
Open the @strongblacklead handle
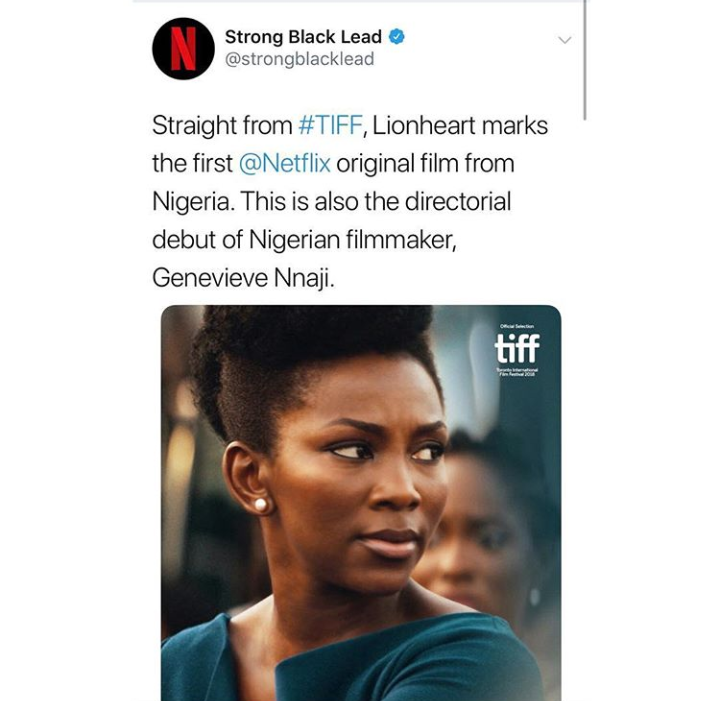[x=299, y=59]
